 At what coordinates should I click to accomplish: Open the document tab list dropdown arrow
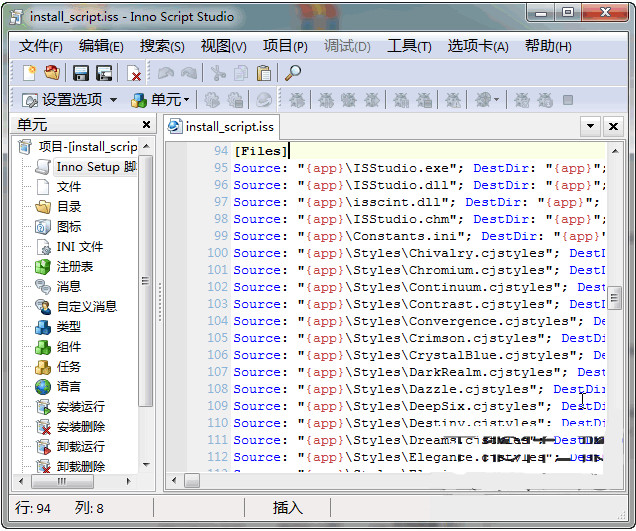tap(590, 126)
